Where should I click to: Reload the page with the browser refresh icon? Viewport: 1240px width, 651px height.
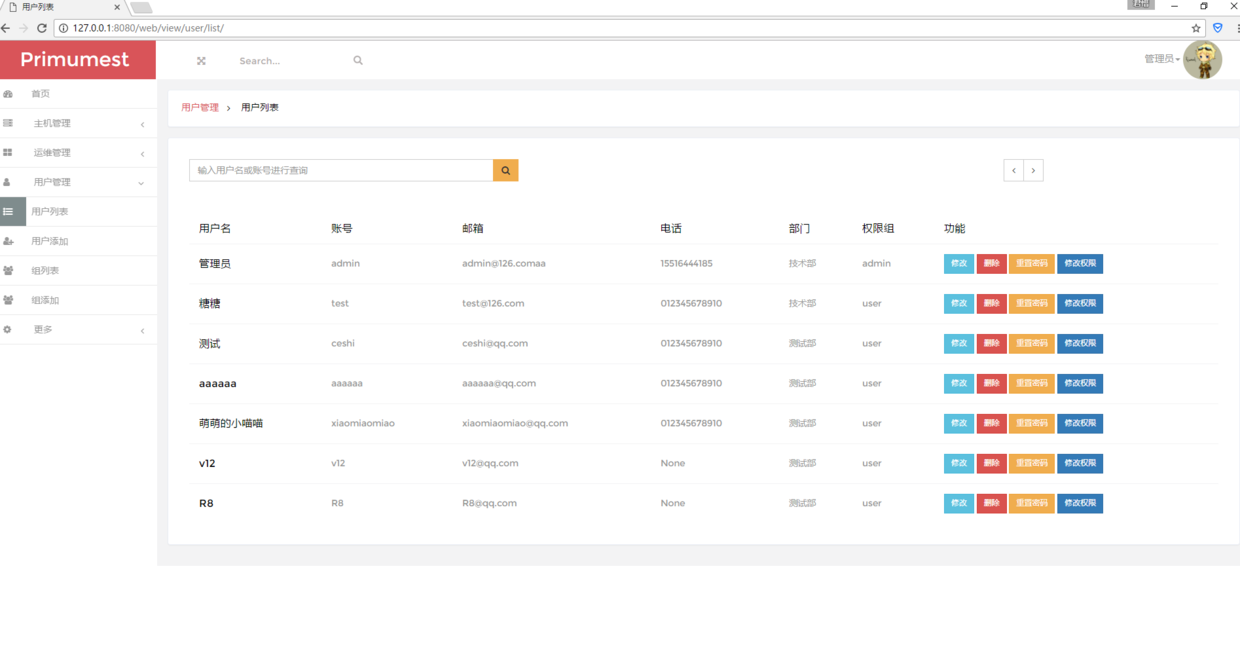coord(42,28)
